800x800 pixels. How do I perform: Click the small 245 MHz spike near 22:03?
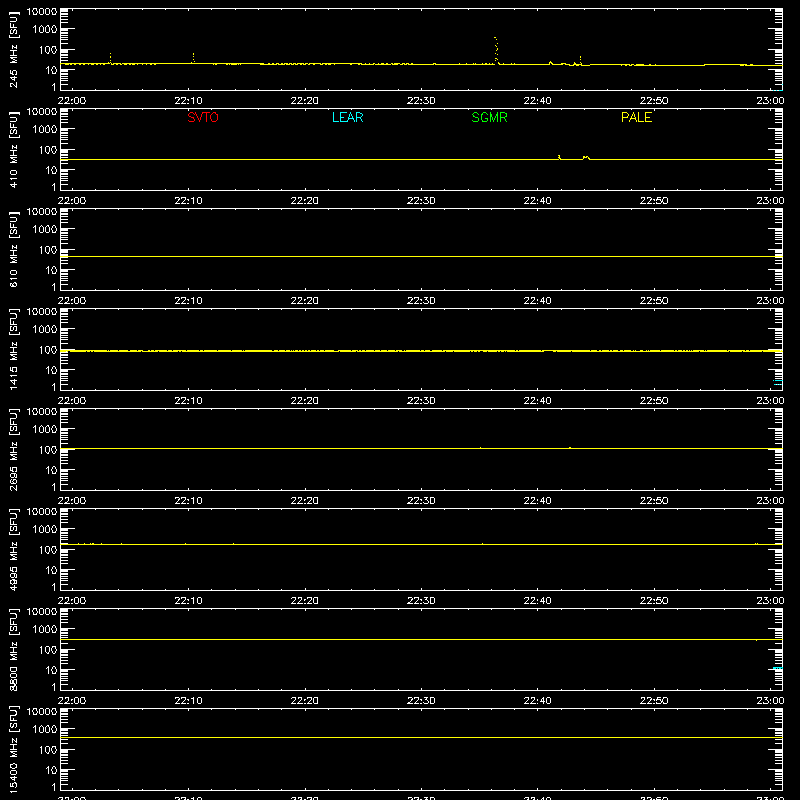point(110,58)
